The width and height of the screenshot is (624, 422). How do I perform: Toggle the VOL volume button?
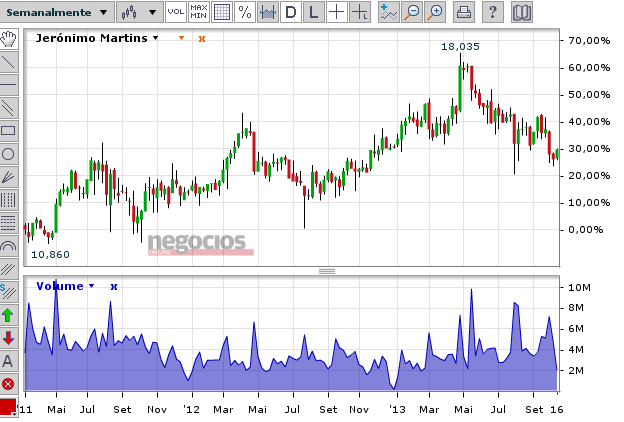point(176,12)
